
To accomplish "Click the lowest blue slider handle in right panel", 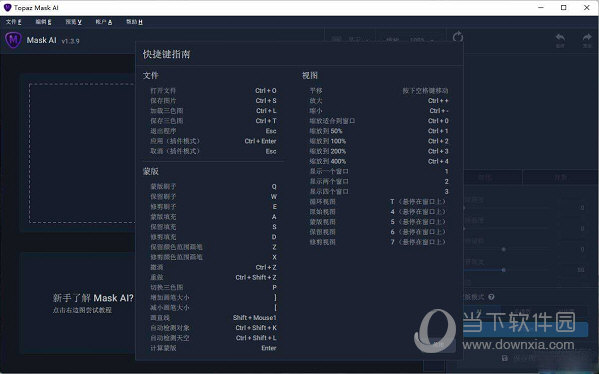I will click(x=503, y=270).
